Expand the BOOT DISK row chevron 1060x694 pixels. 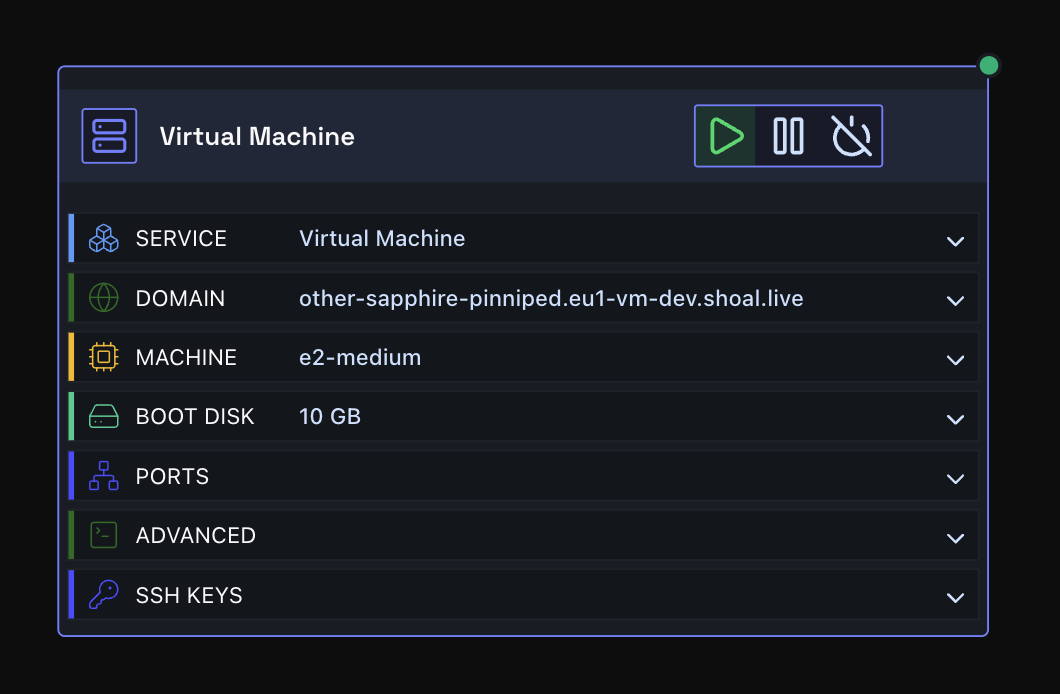(955, 420)
